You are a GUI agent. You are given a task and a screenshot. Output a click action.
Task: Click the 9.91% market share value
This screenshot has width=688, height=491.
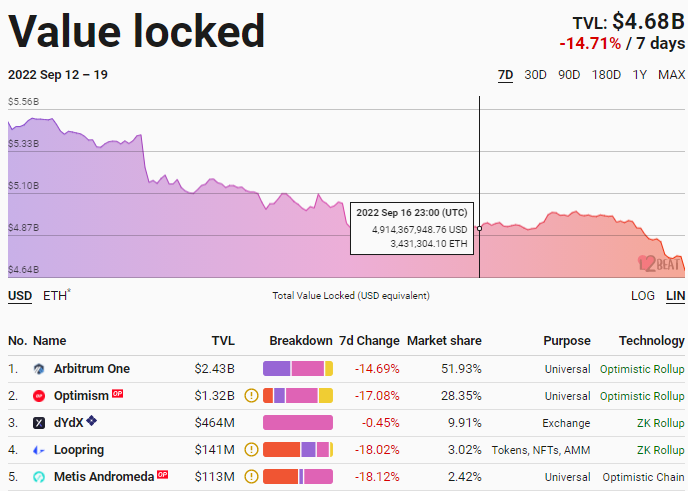tap(465, 423)
